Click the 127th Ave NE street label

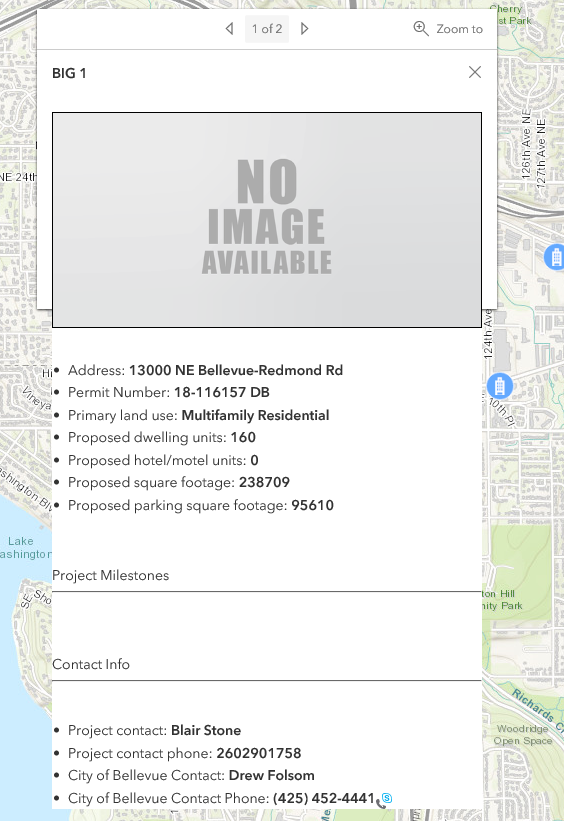click(x=541, y=154)
